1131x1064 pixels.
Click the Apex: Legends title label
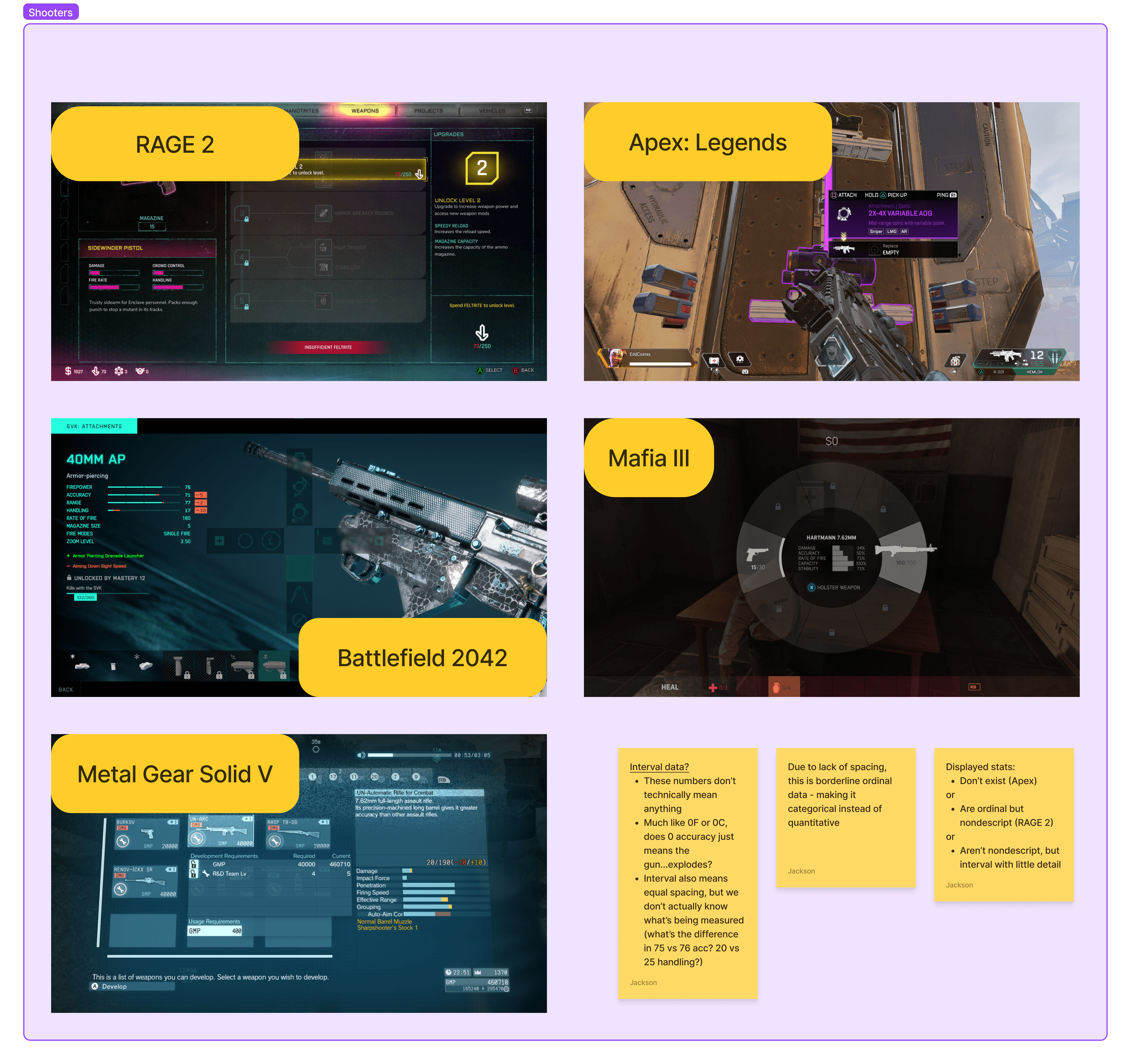pos(707,142)
